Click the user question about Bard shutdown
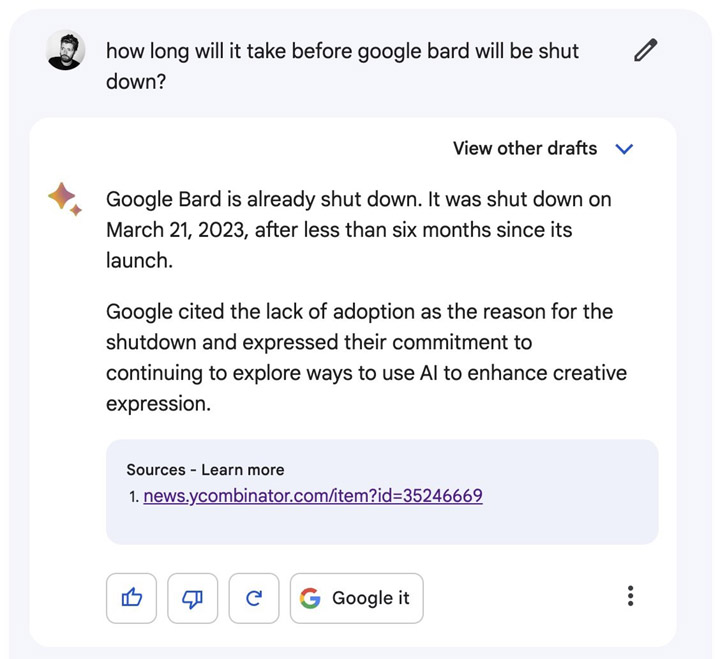 tap(342, 65)
